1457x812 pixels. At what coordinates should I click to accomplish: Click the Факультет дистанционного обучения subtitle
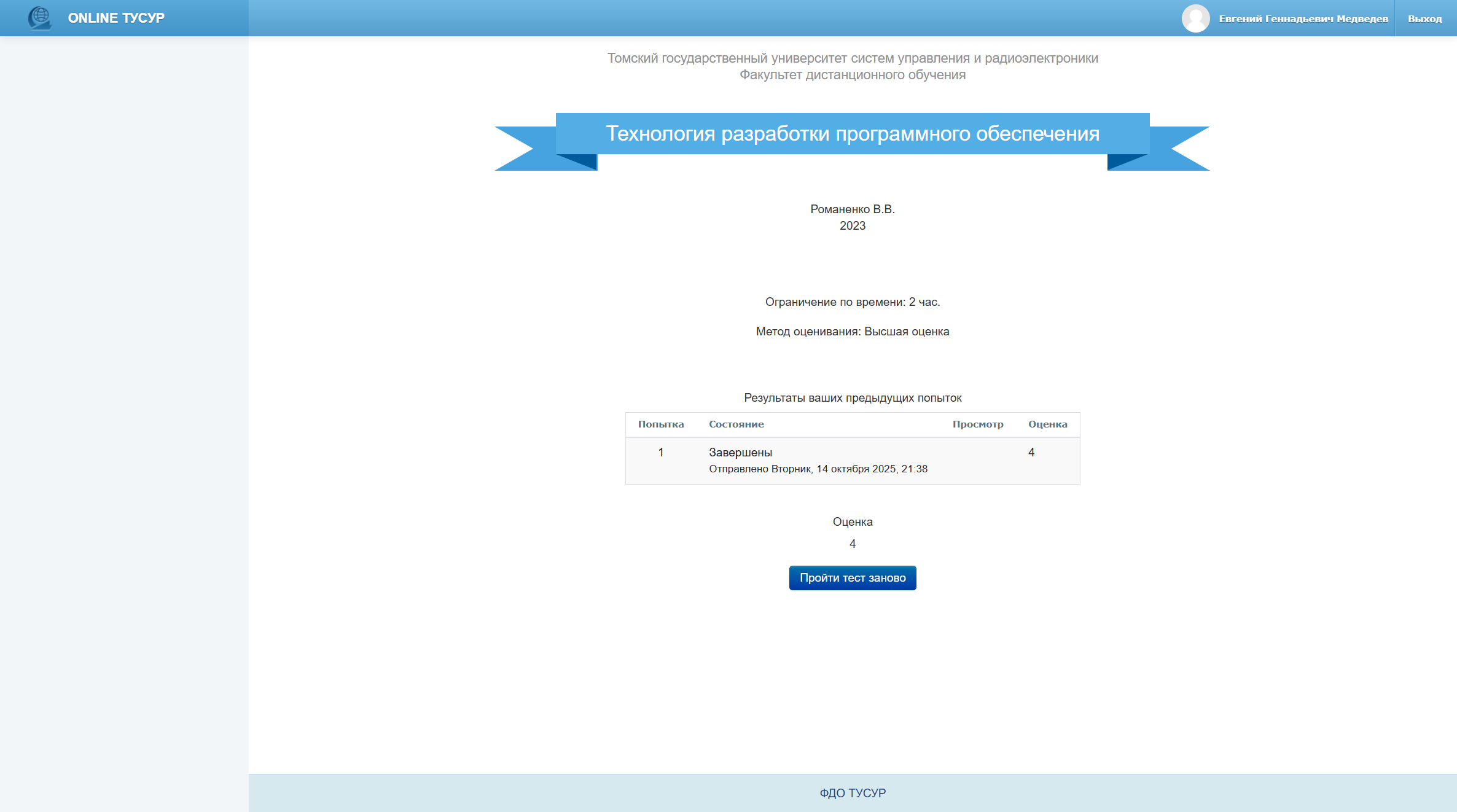point(852,75)
